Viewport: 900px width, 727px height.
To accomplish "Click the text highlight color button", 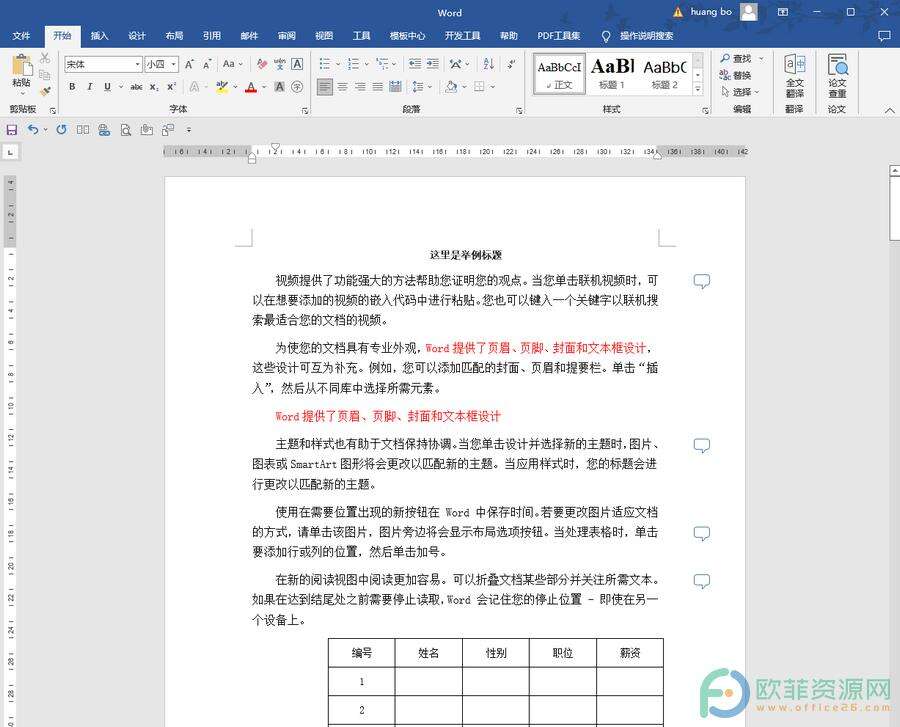I will (222, 87).
